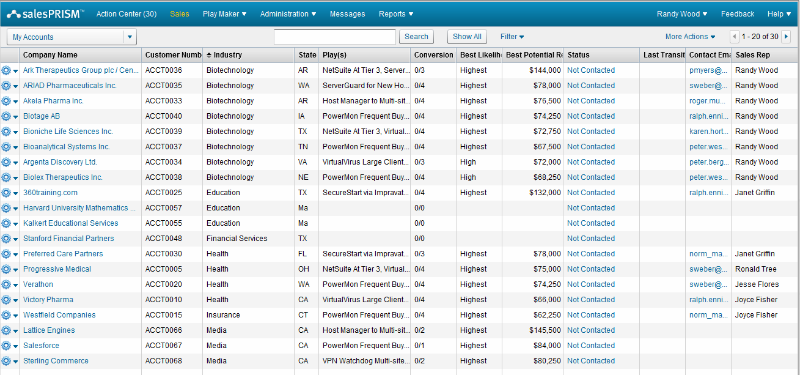This screenshot has height=375, width=800.
Task: Select the Sales tab
Action: coord(180,14)
